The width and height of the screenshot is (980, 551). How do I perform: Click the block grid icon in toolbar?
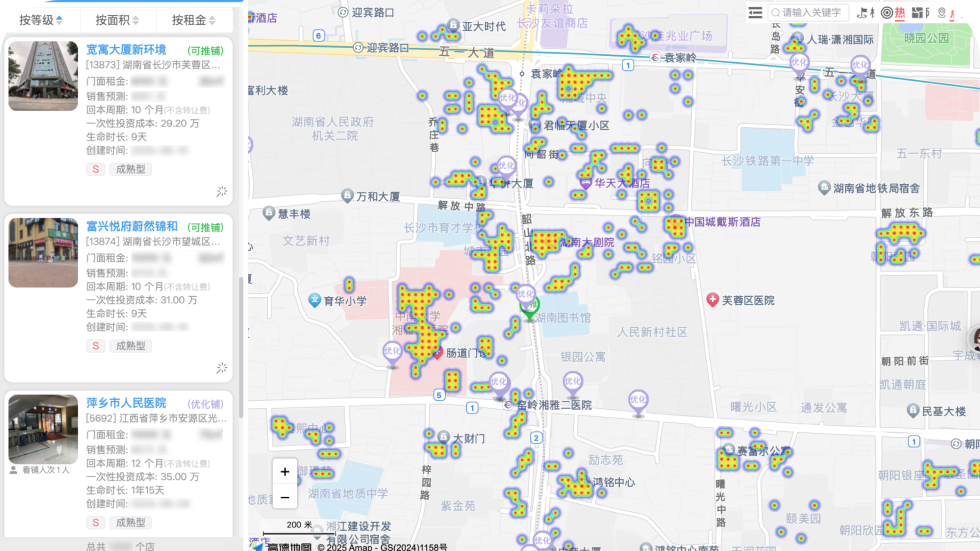pyautogui.click(x=917, y=12)
